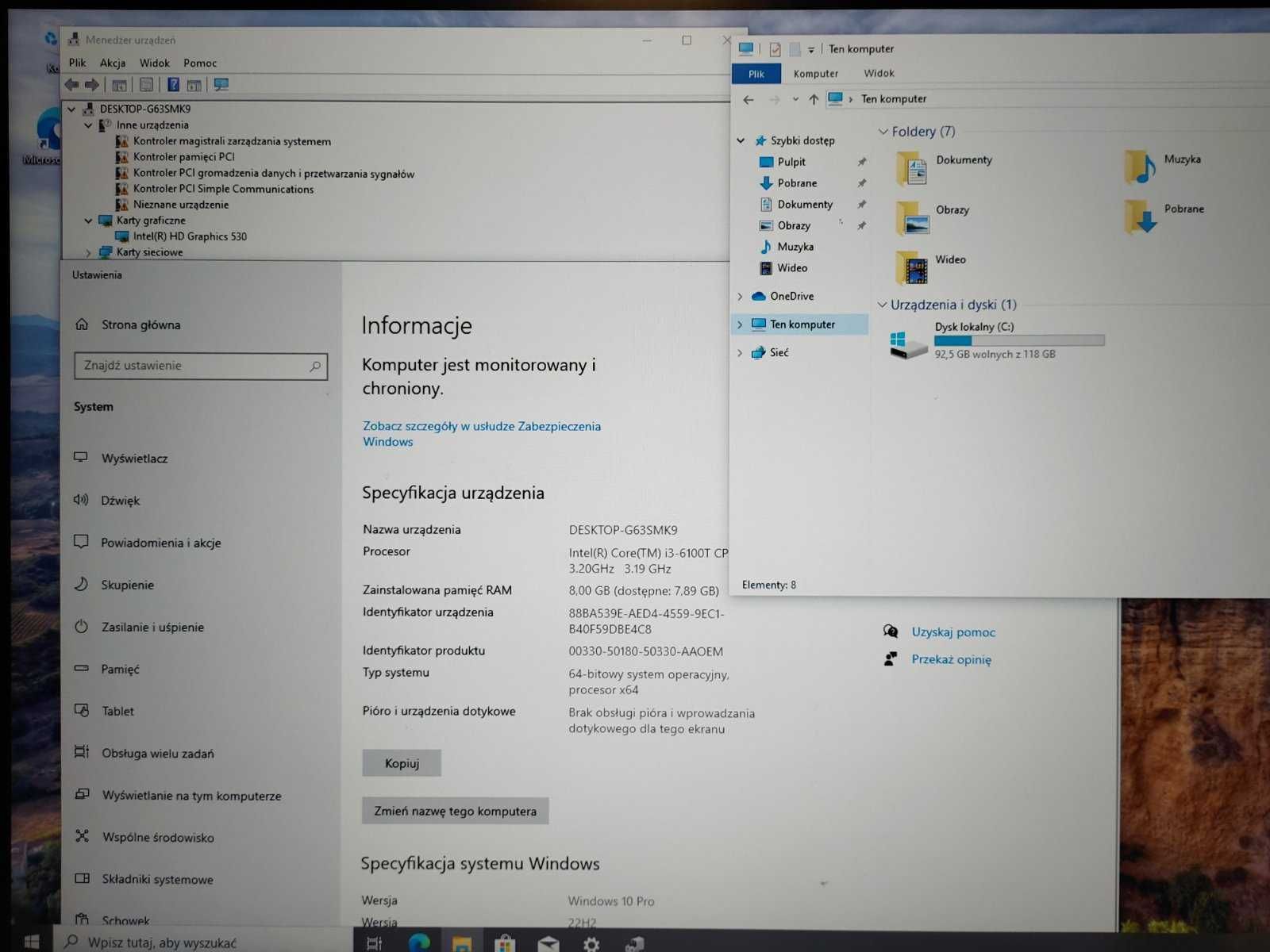Select Pulpit in quick access
Viewport: 1270px width, 952px height.
point(791,162)
